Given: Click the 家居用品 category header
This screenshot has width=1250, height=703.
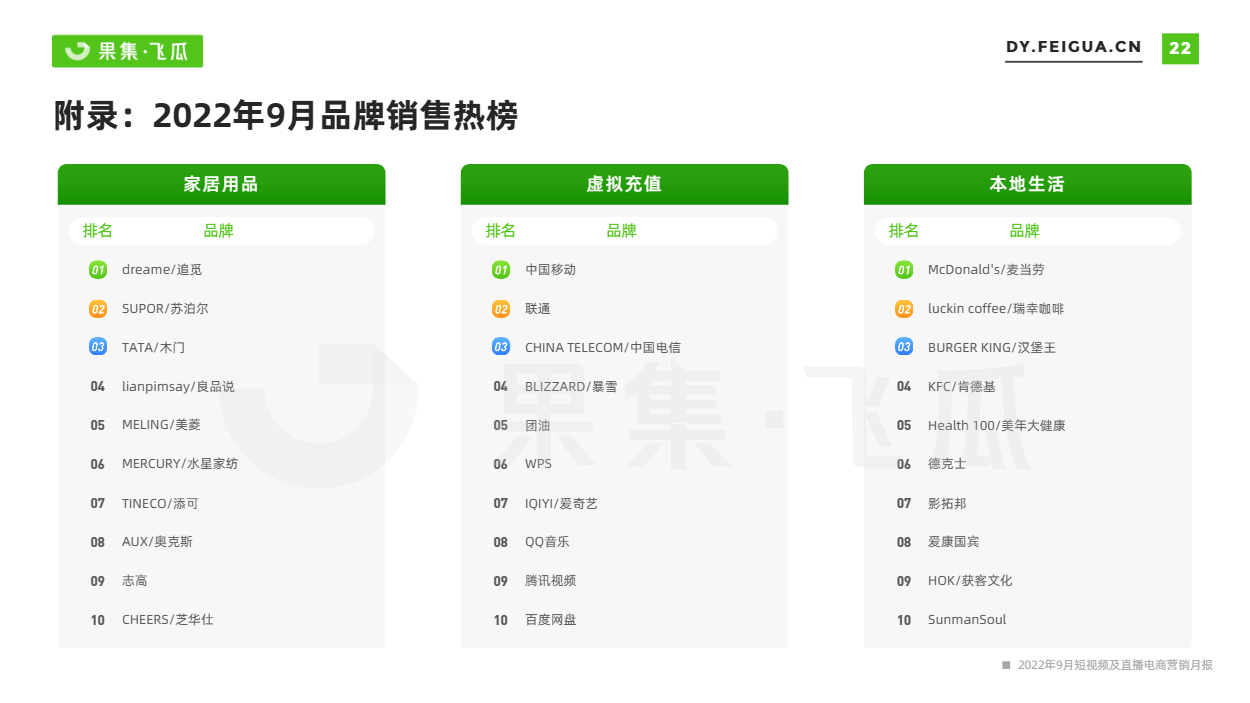Looking at the screenshot, I should [x=221, y=184].
